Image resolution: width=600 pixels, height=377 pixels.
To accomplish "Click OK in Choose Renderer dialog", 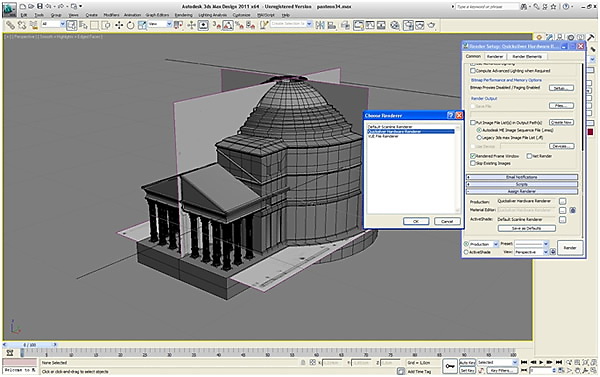I will pyautogui.click(x=416, y=221).
